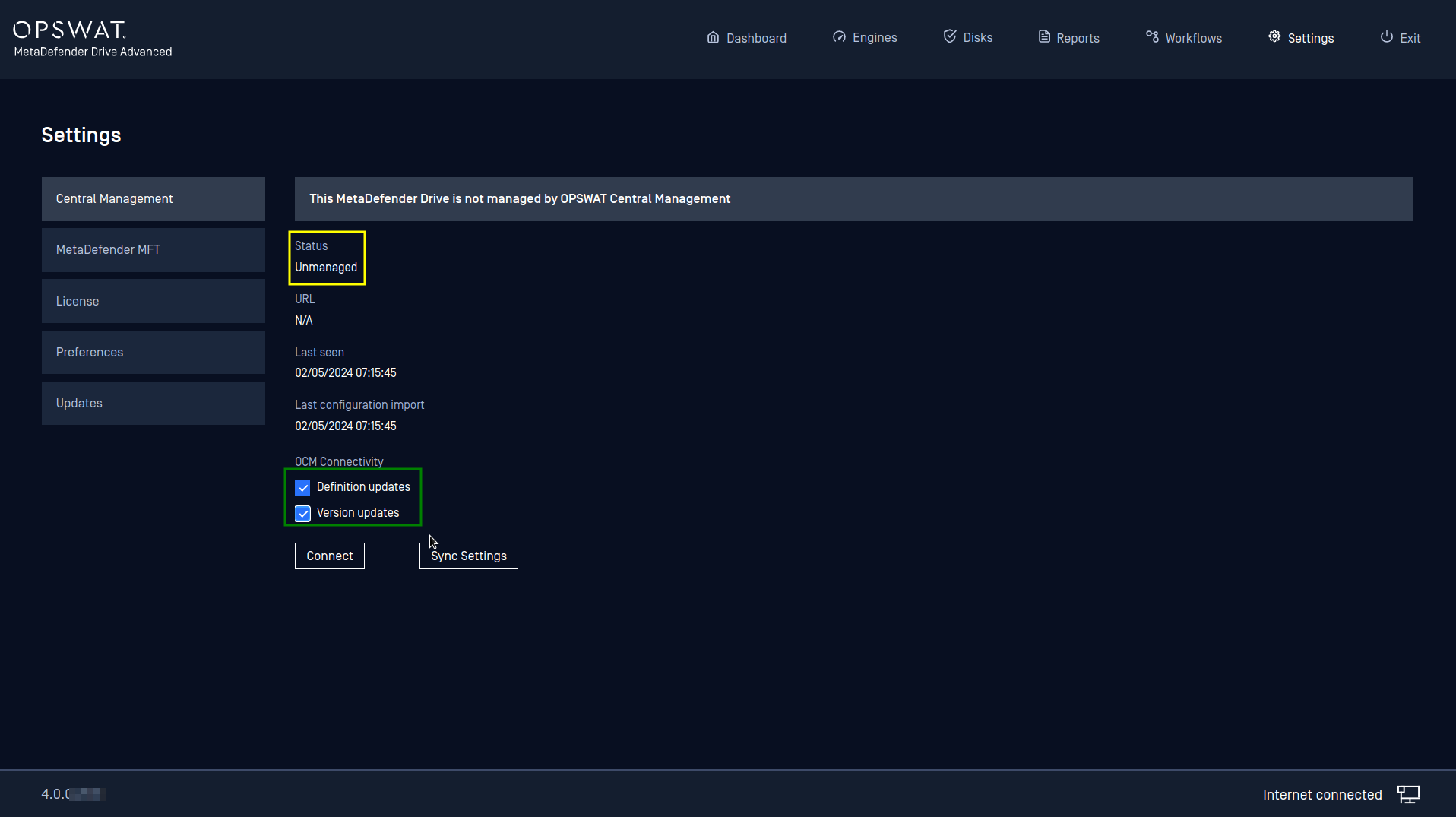Screen dimensions: 1456x817
Task: Click the Last configuration import timestamp
Action: click(346, 426)
